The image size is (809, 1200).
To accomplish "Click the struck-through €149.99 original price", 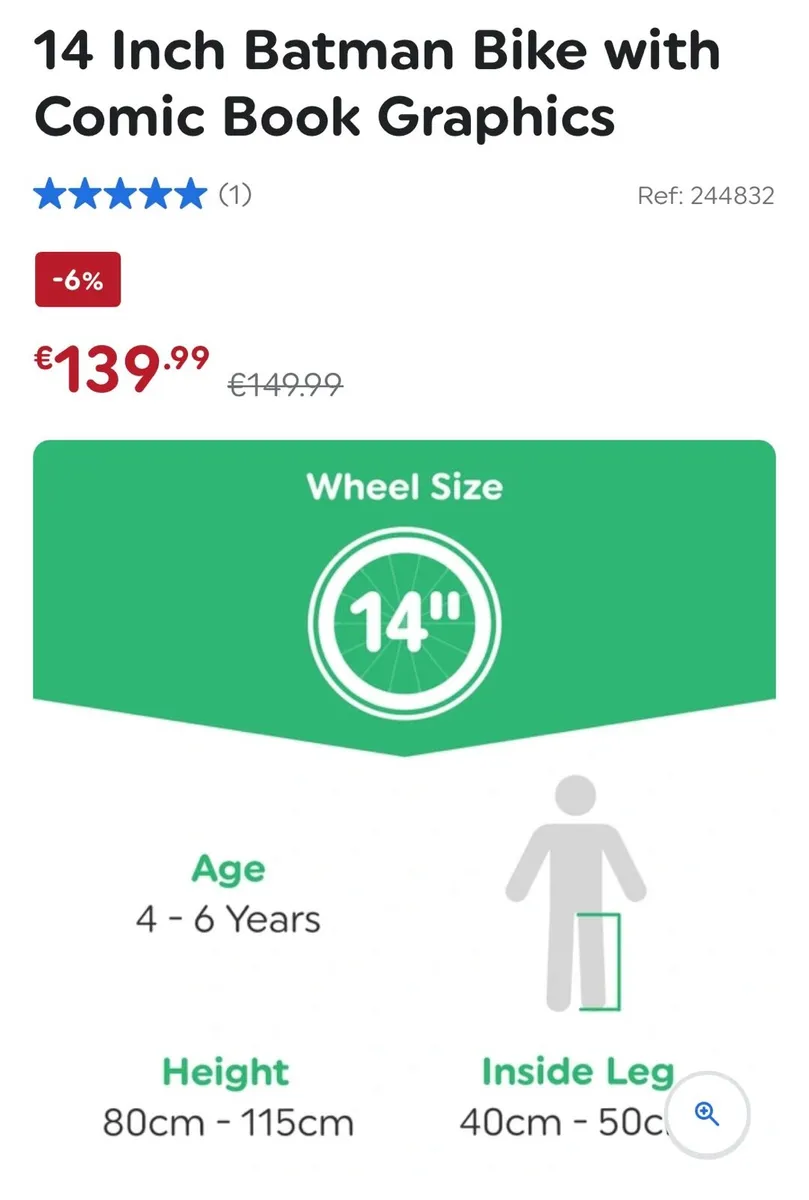I will [286, 384].
